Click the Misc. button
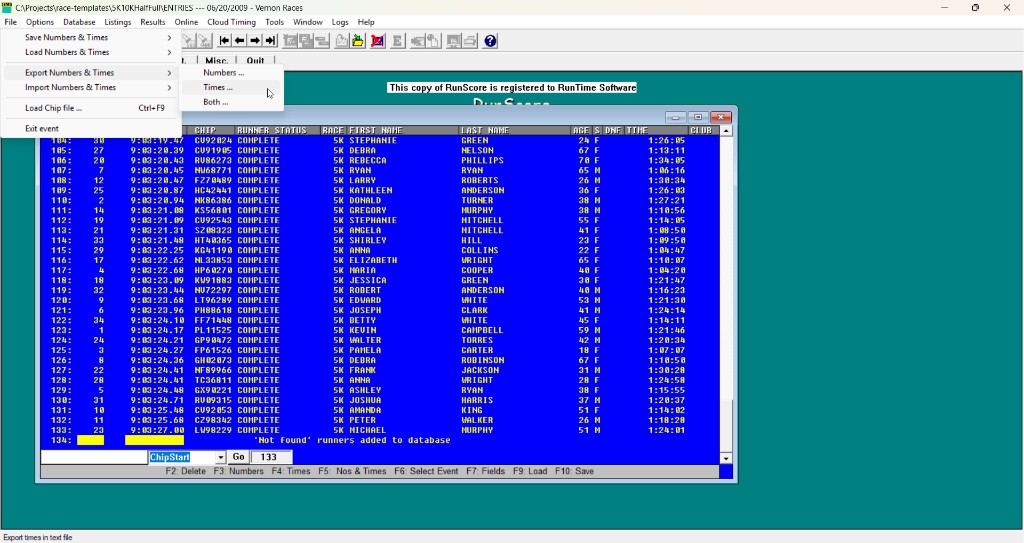This screenshot has width=1024, height=543. pos(216,60)
